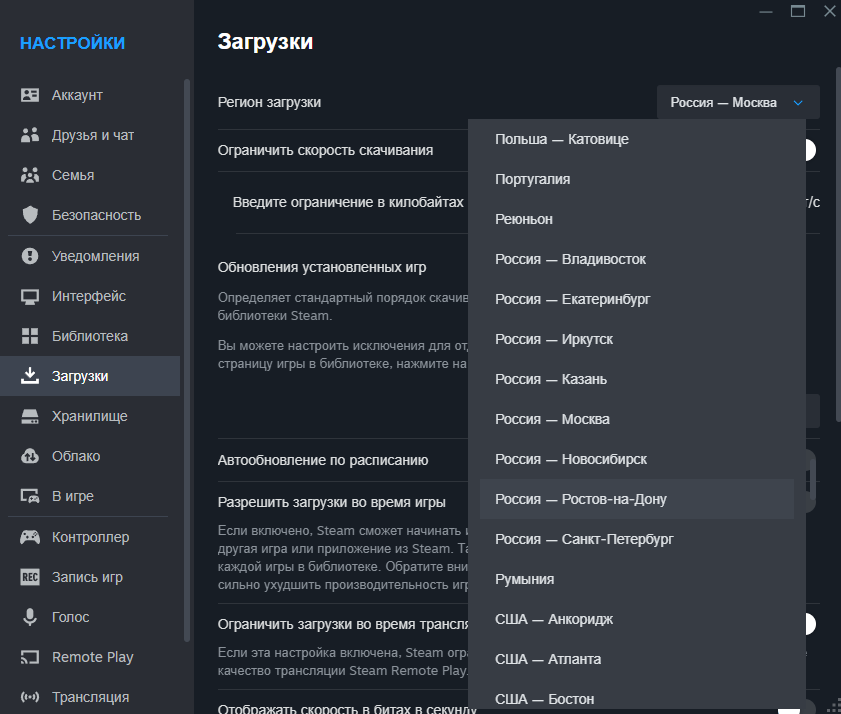Go to Семья settings

click(x=90, y=175)
